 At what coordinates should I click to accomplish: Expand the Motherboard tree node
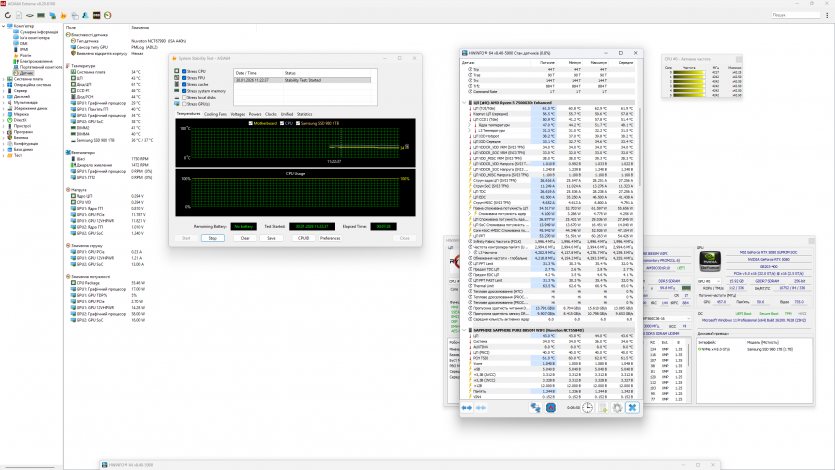coord(5,79)
